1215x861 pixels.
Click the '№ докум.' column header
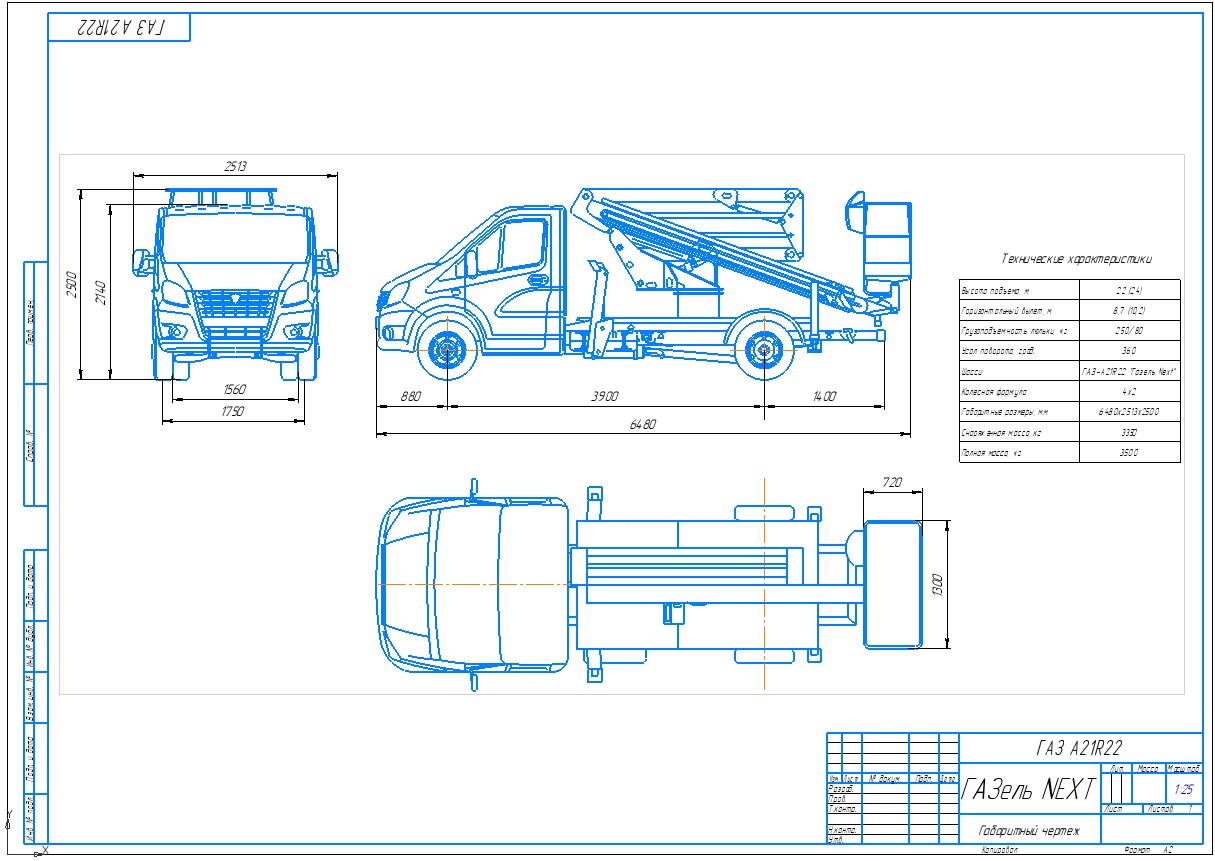pos(884,778)
